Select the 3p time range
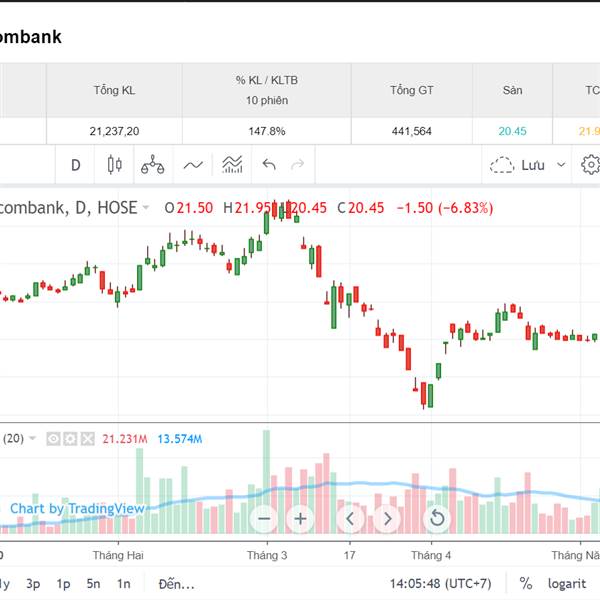This screenshot has height=600, width=600. (x=33, y=584)
